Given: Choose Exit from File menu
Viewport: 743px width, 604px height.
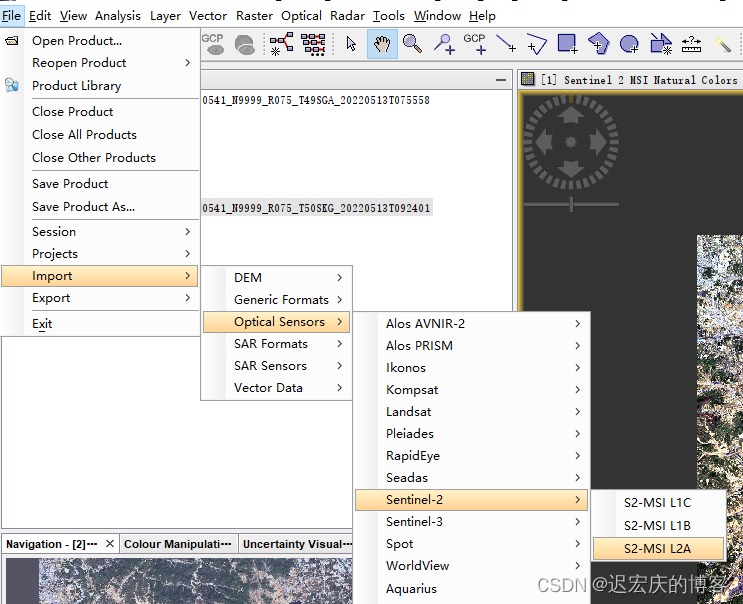Looking at the screenshot, I should click(100, 324).
